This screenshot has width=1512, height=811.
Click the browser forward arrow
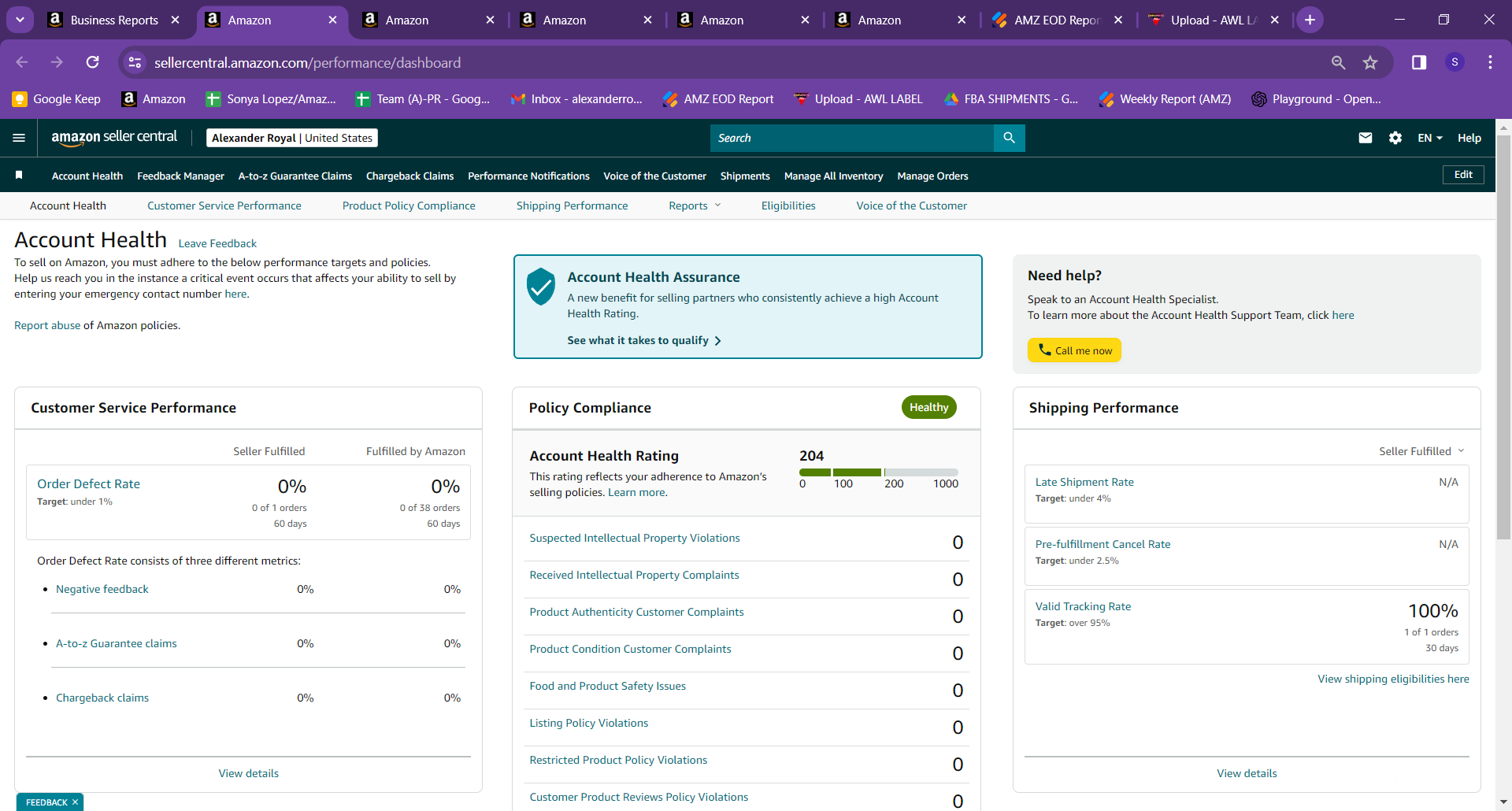[x=57, y=62]
